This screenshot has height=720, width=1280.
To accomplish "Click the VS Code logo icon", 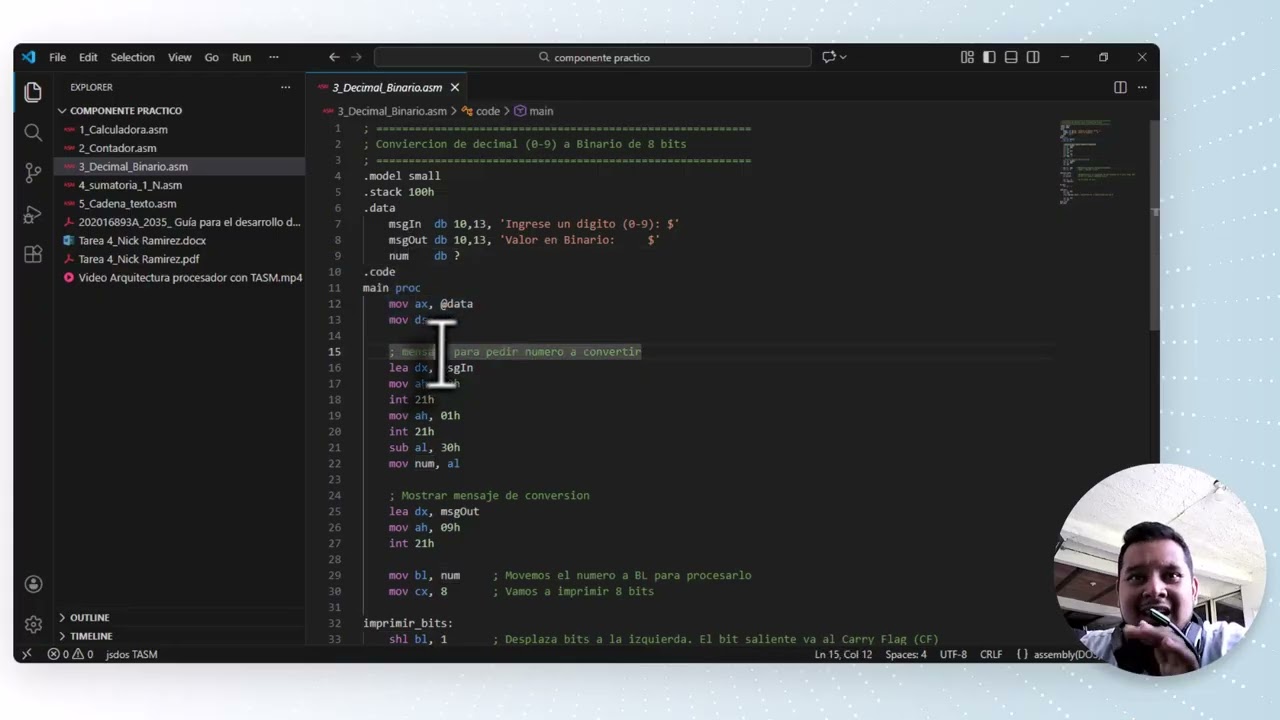I will pos(28,57).
